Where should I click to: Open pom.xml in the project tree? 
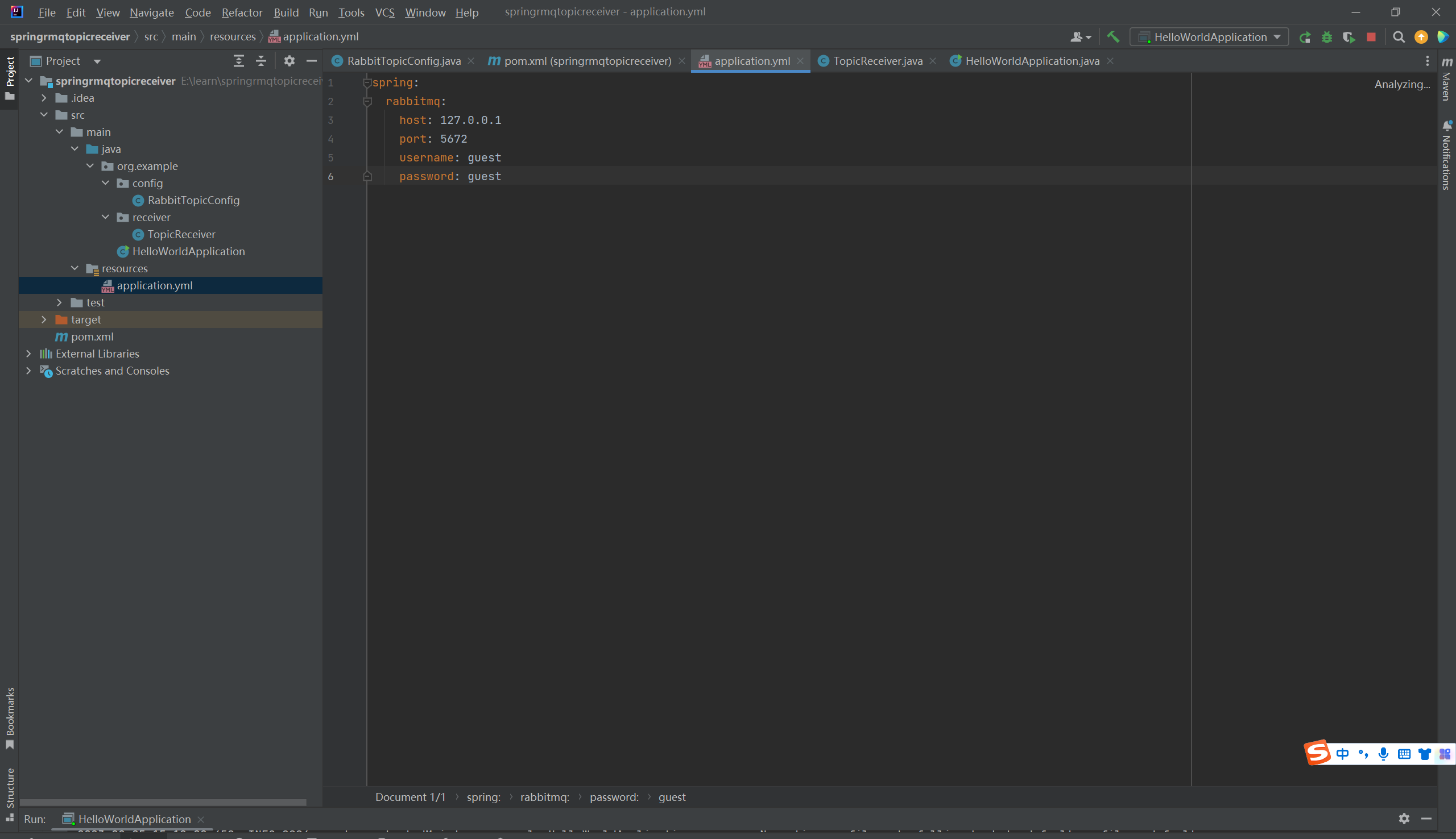[92, 337]
